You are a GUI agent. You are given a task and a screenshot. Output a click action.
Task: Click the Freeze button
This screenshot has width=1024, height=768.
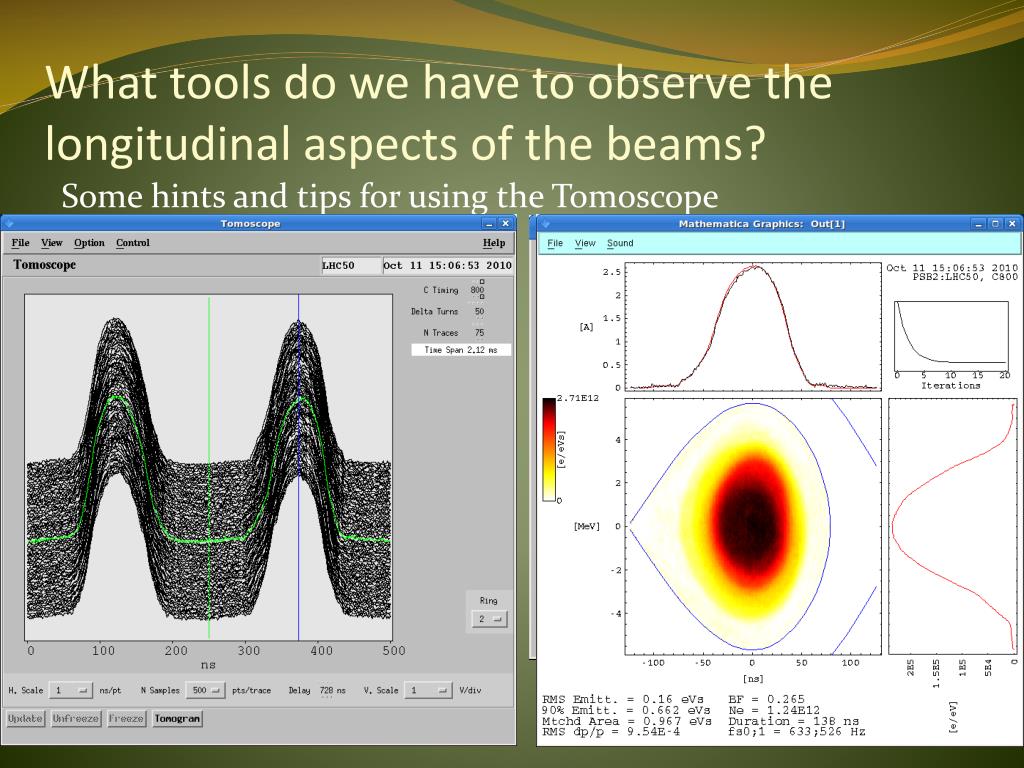click(126, 718)
